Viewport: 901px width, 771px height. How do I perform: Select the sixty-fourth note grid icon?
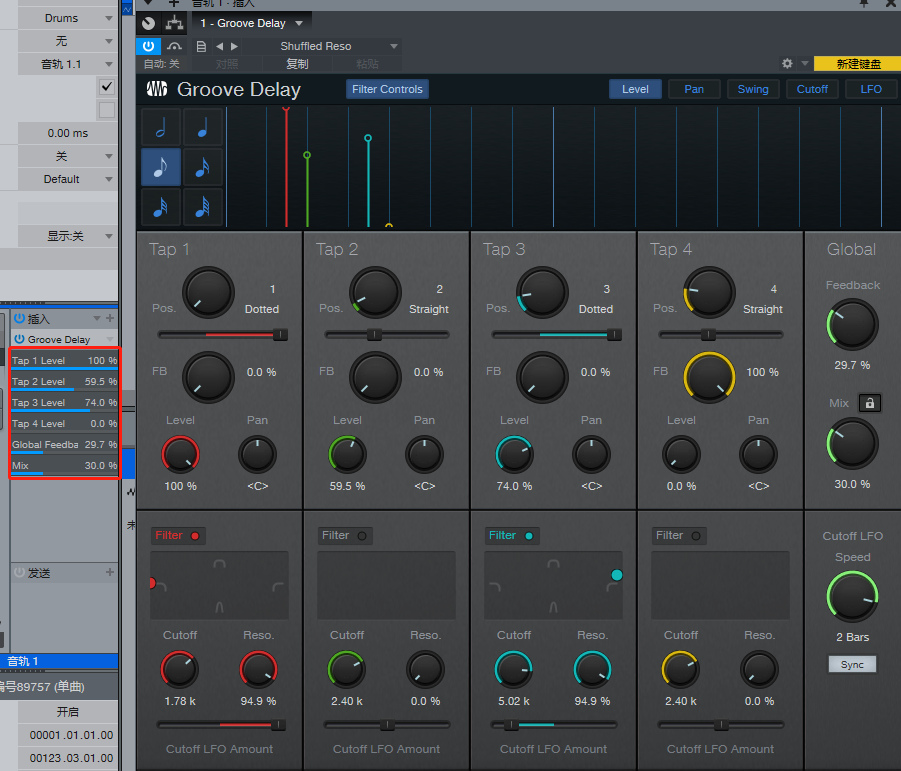pyautogui.click(x=202, y=207)
